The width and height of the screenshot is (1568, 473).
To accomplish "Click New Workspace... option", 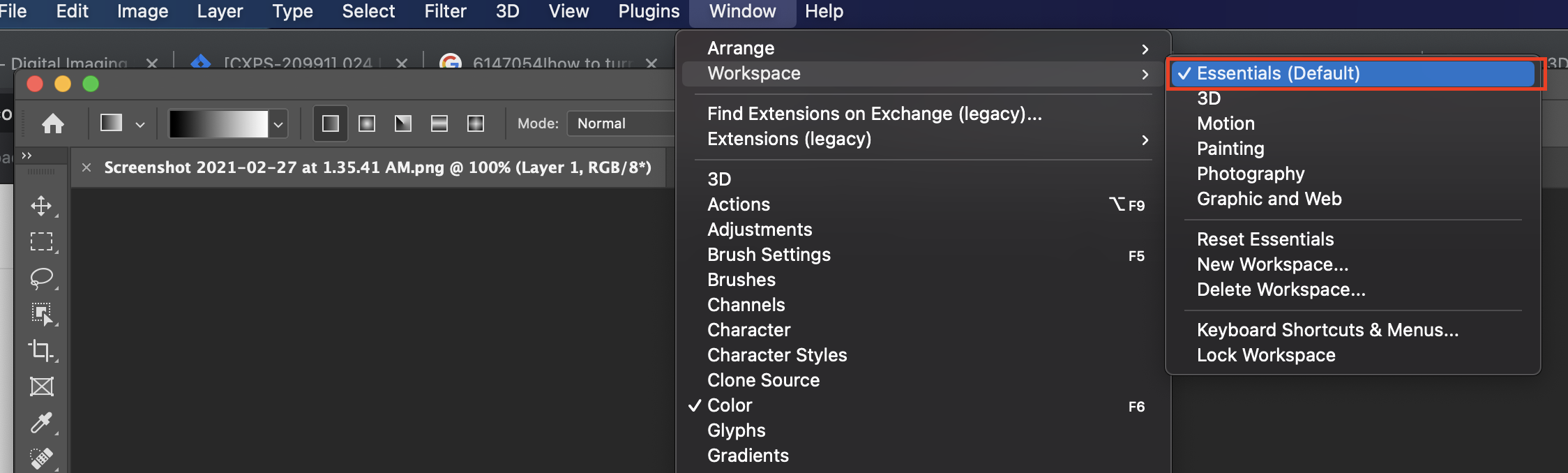I will (x=1272, y=264).
